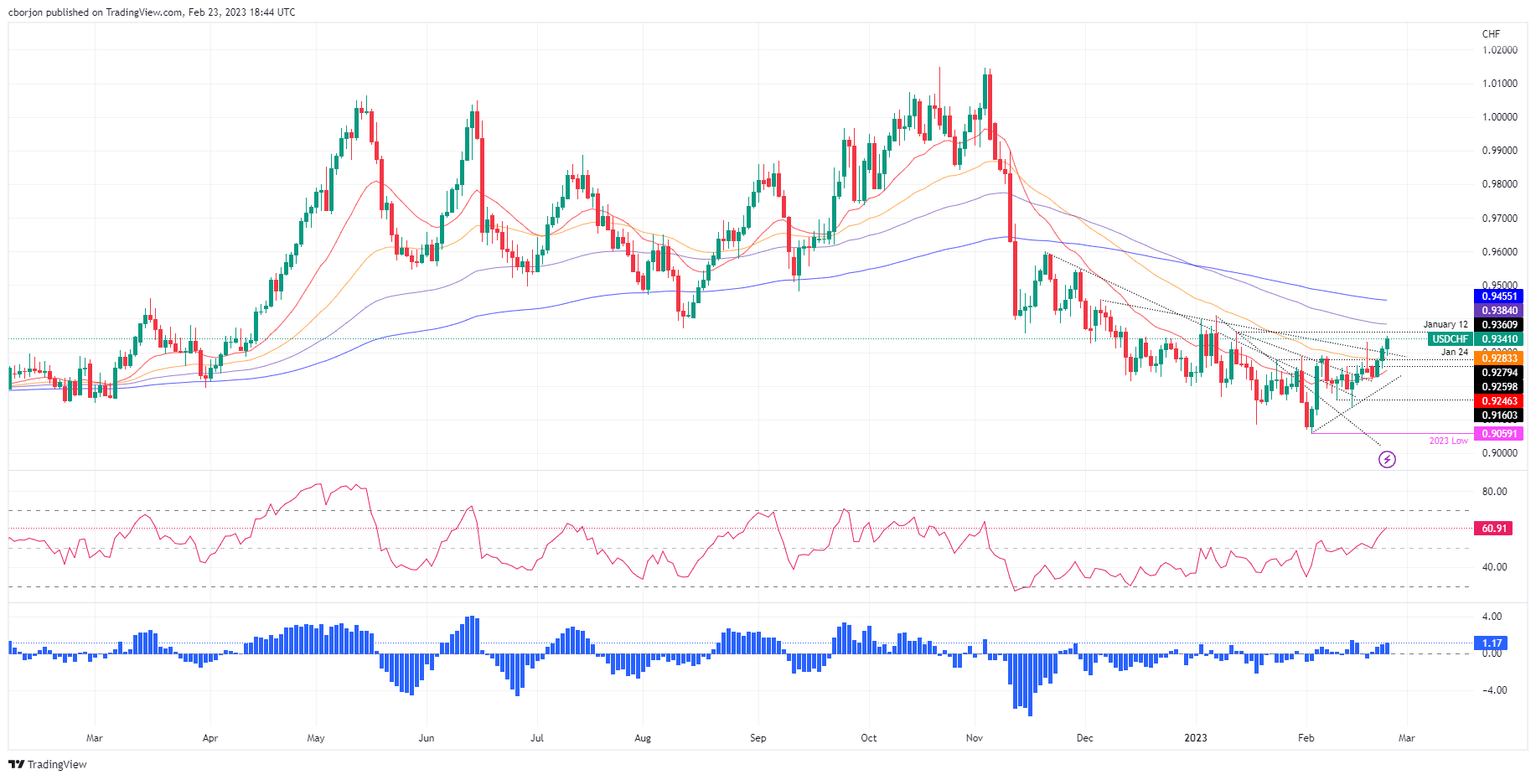This screenshot has width=1536, height=779.
Task: Click the "2023" time axis label
Action: tap(1197, 739)
